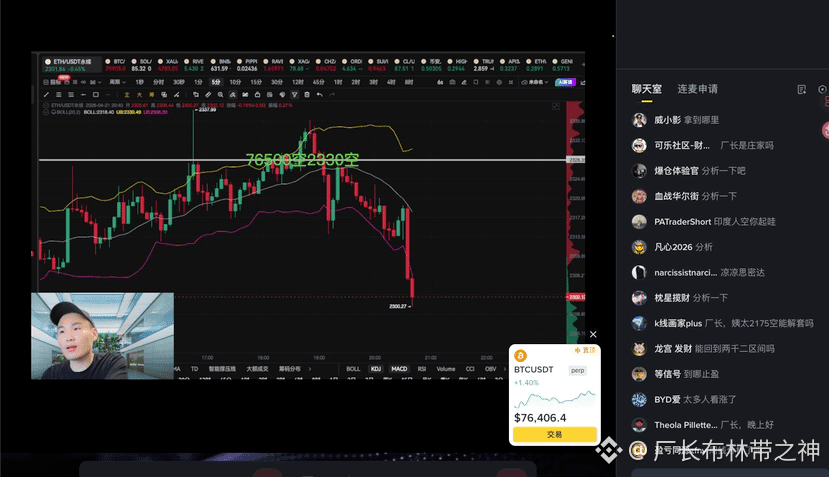Close the BTCUSDT card with X

pos(593,334)
